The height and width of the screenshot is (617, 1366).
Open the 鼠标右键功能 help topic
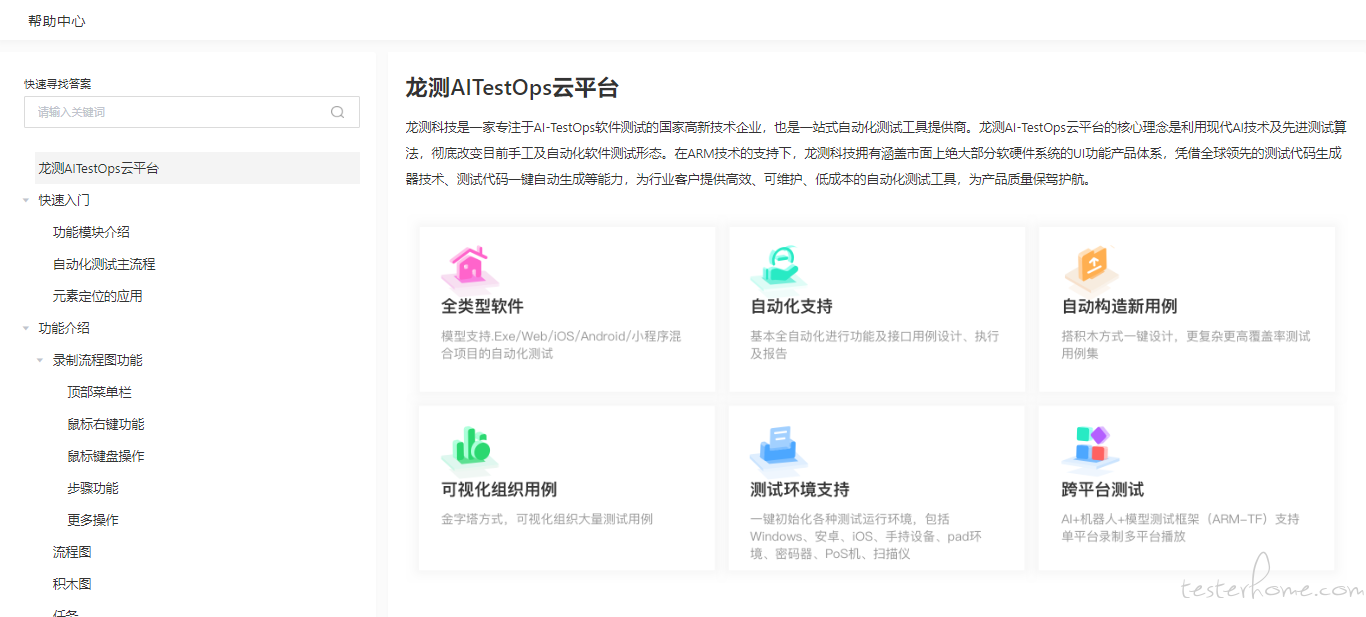tap(106, 424)
